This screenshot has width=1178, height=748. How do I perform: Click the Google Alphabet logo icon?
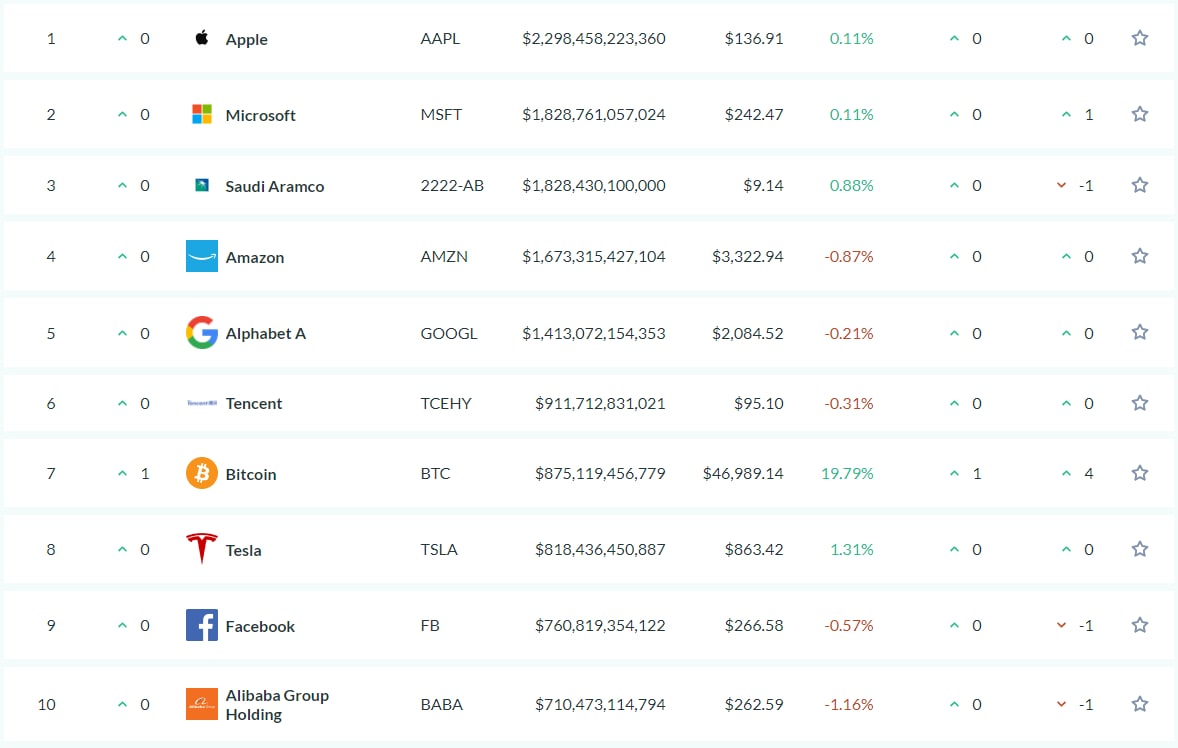point(202,332)
